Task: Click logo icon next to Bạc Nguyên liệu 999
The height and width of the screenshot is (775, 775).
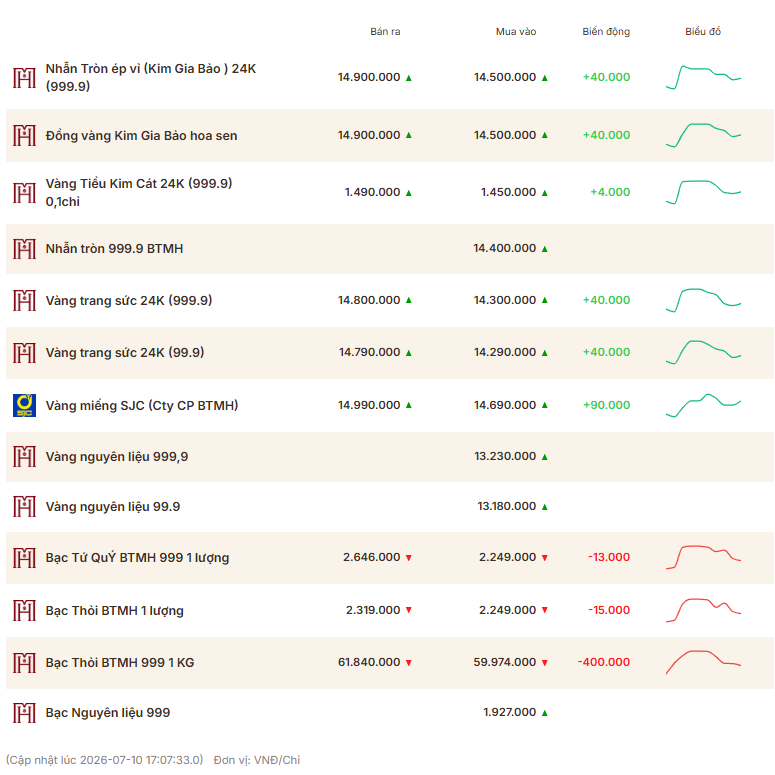Action: [x=24, y=713]
